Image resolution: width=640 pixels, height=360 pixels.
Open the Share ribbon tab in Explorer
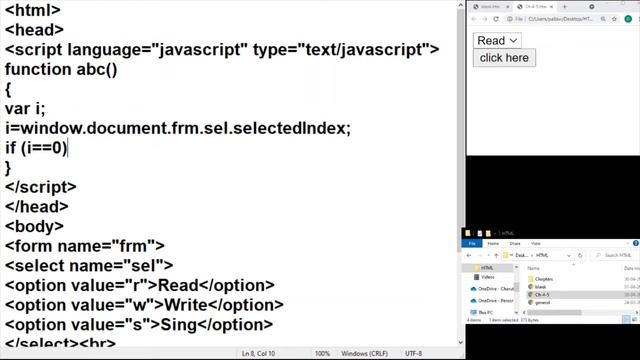point(515,244)
